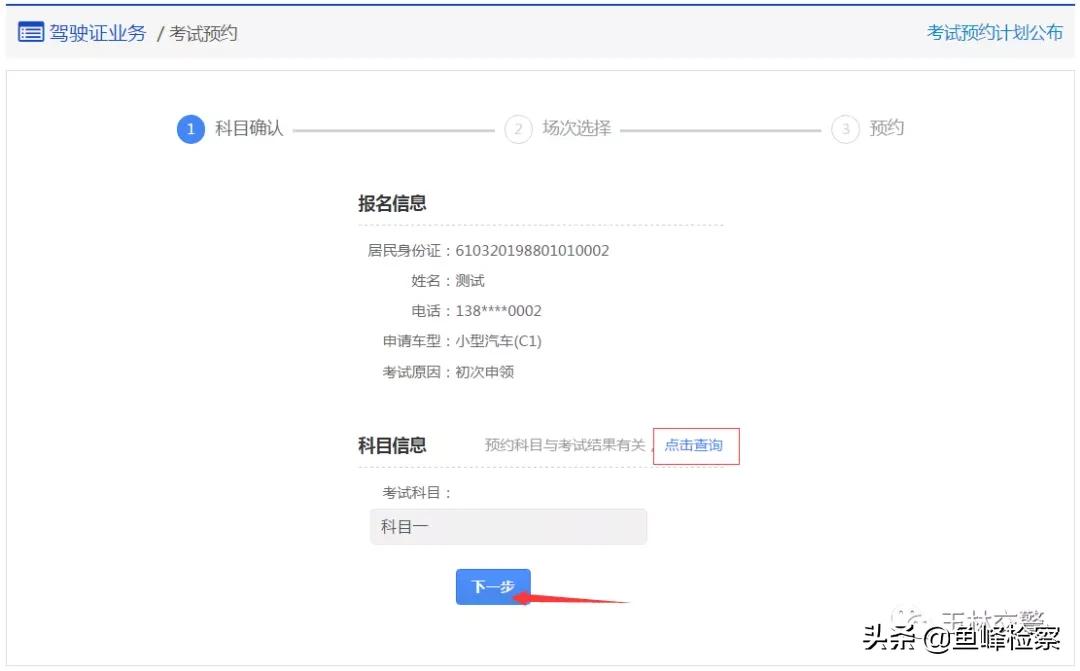Click the step 3 circle for 预约

tap(845, 129)
